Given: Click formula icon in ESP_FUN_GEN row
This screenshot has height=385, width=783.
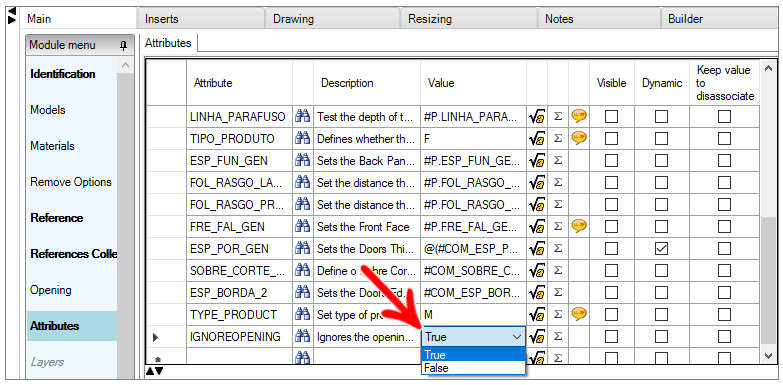Looking at the screenshot, I should click(537, 161).
